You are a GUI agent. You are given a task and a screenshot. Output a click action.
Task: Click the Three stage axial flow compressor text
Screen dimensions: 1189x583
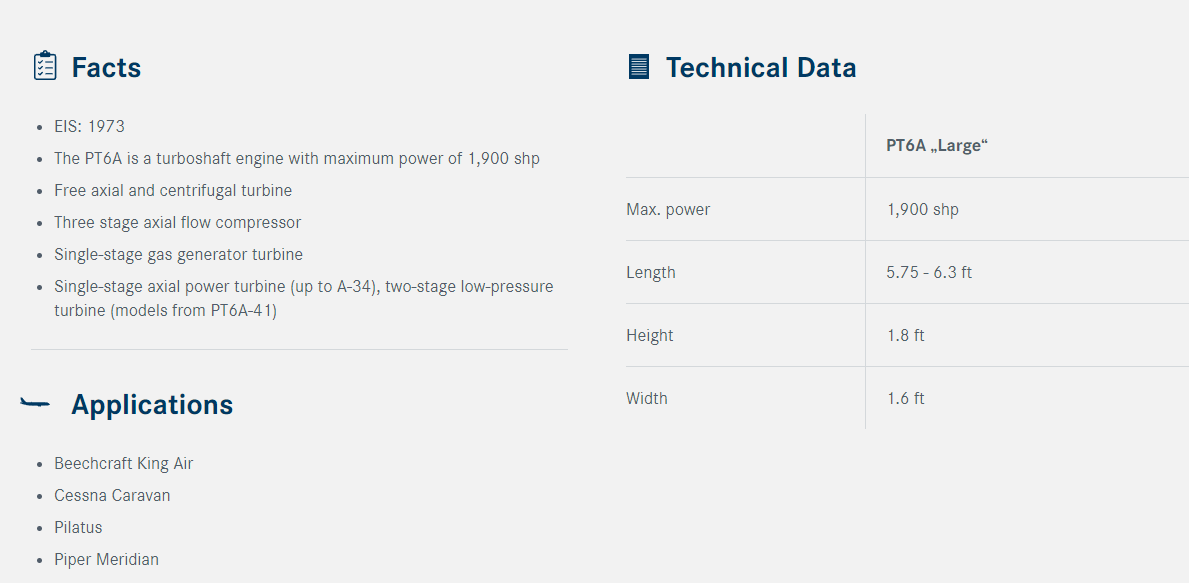click(x=177, y=222)
